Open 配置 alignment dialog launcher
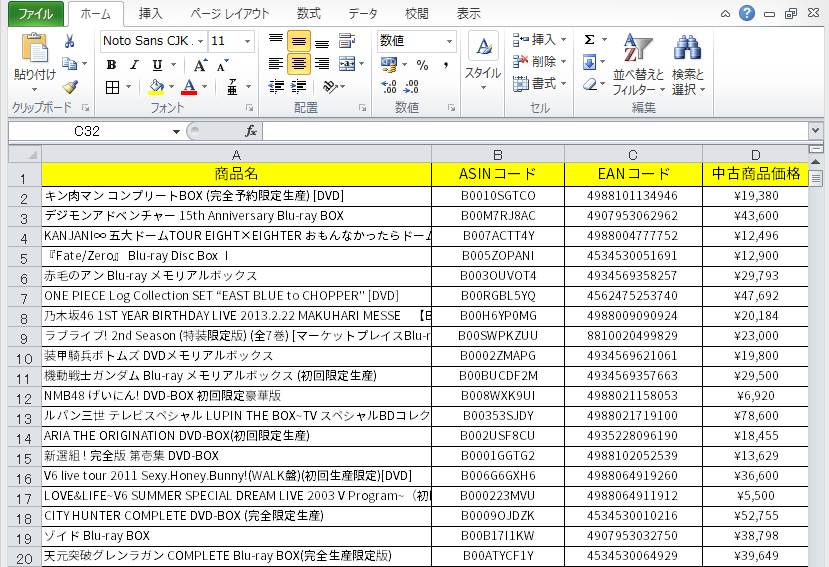This screenshot has width=829, height=567. (x=363, y=108)
